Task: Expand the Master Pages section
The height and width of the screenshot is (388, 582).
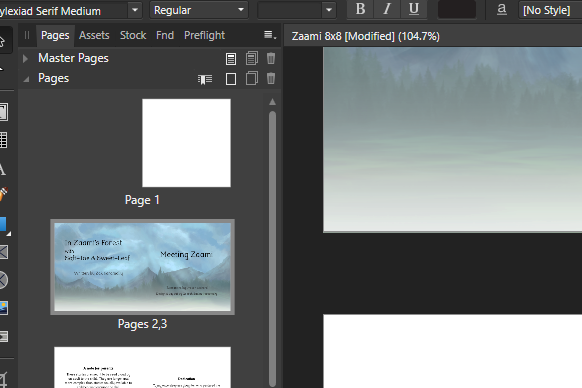Action: tap(25, 59)
